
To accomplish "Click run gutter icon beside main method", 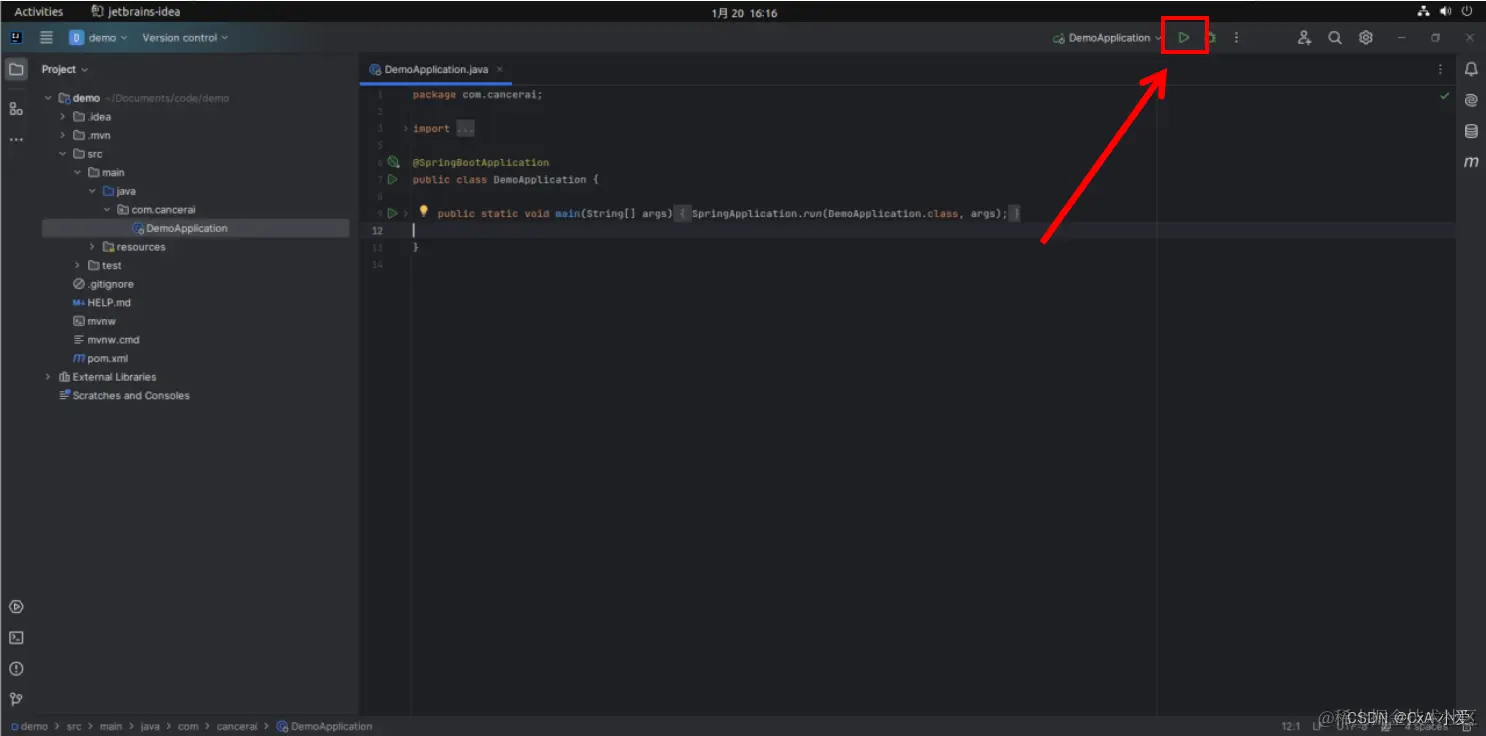I will 392,213.
